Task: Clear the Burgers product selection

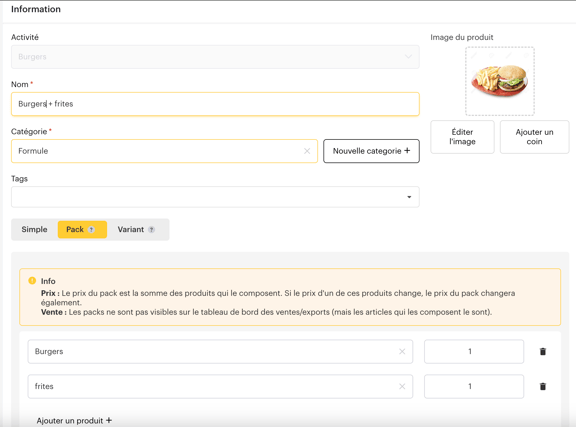Action: coord(402,352)
